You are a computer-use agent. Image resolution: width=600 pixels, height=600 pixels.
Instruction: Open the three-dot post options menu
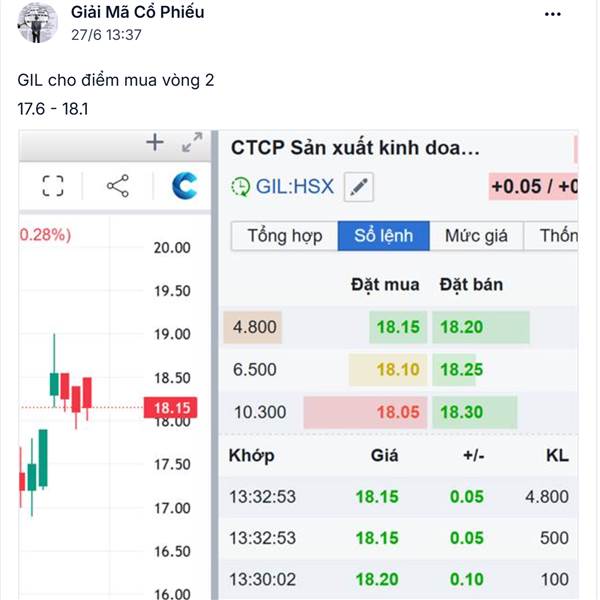click(x=553, y=14)
